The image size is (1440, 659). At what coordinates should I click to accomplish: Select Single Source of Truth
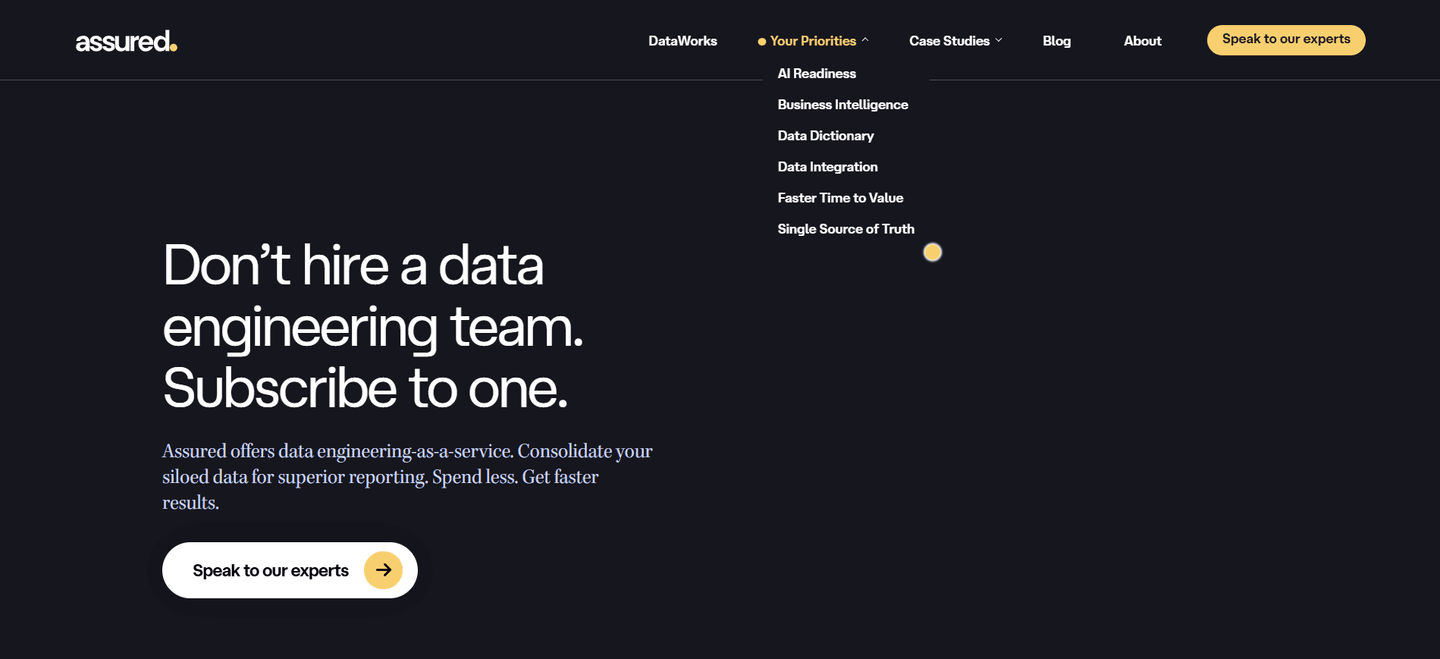pos(846,228)
